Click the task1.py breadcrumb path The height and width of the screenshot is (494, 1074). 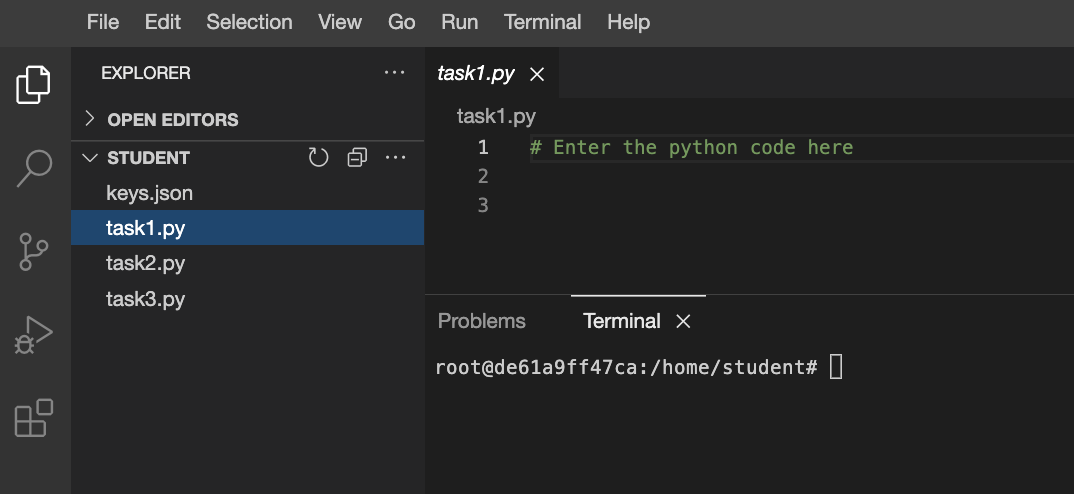coord(496,116)
